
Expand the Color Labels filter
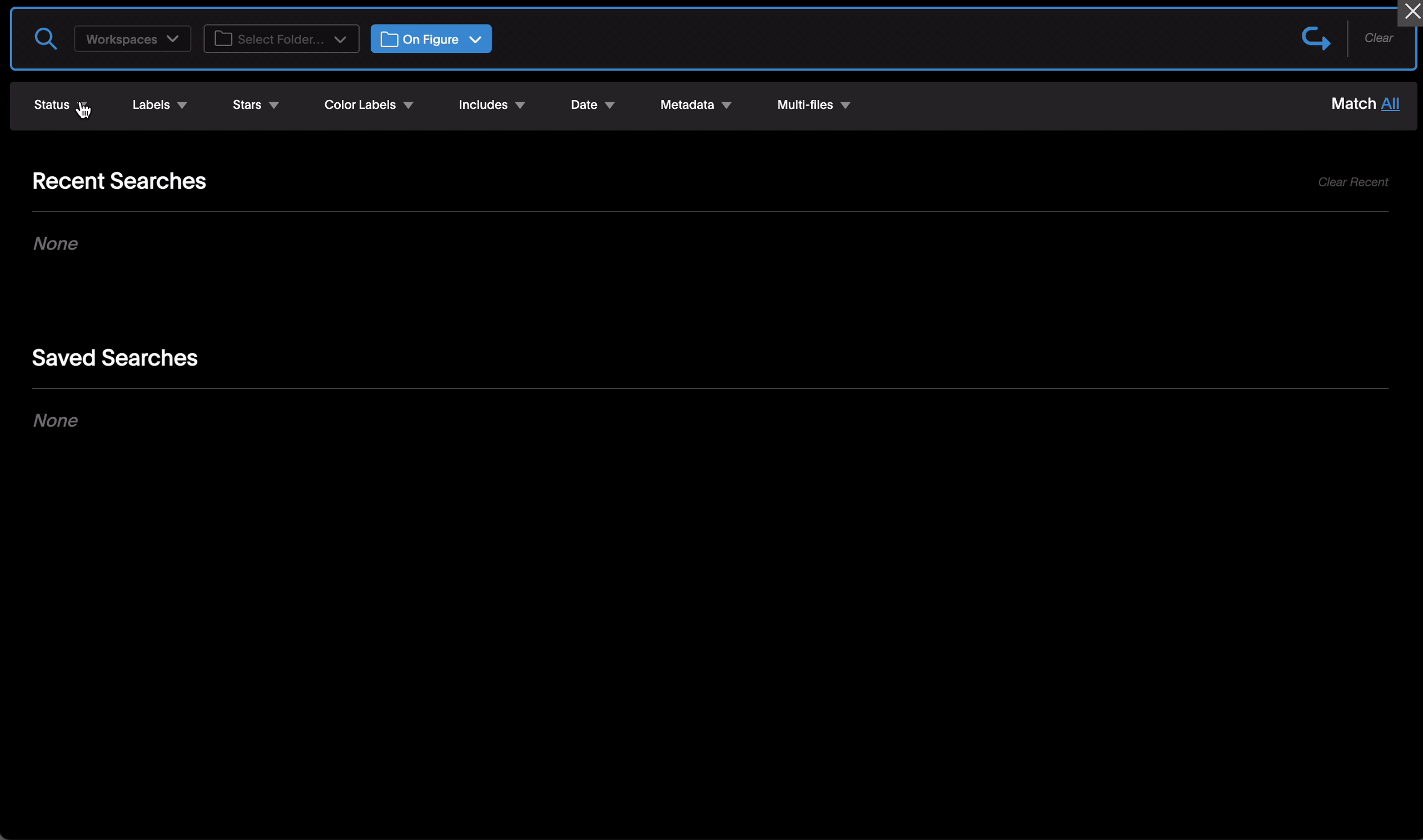coord(369,106)
